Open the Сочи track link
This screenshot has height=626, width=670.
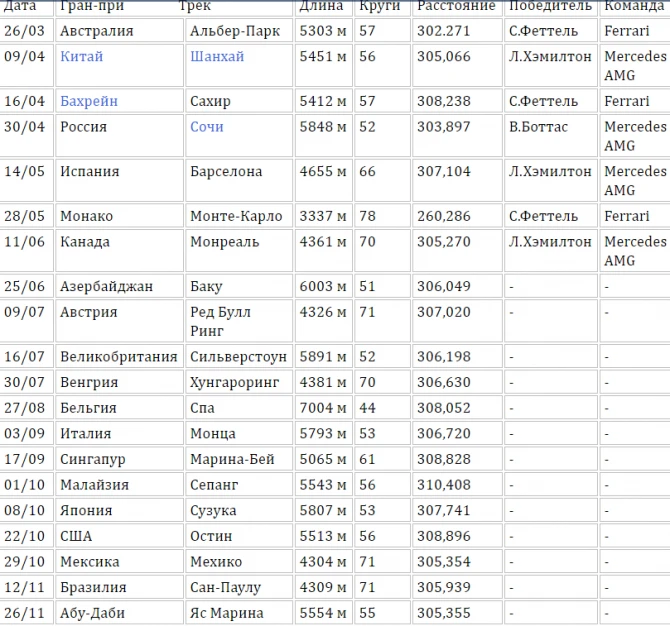point(207,127)
